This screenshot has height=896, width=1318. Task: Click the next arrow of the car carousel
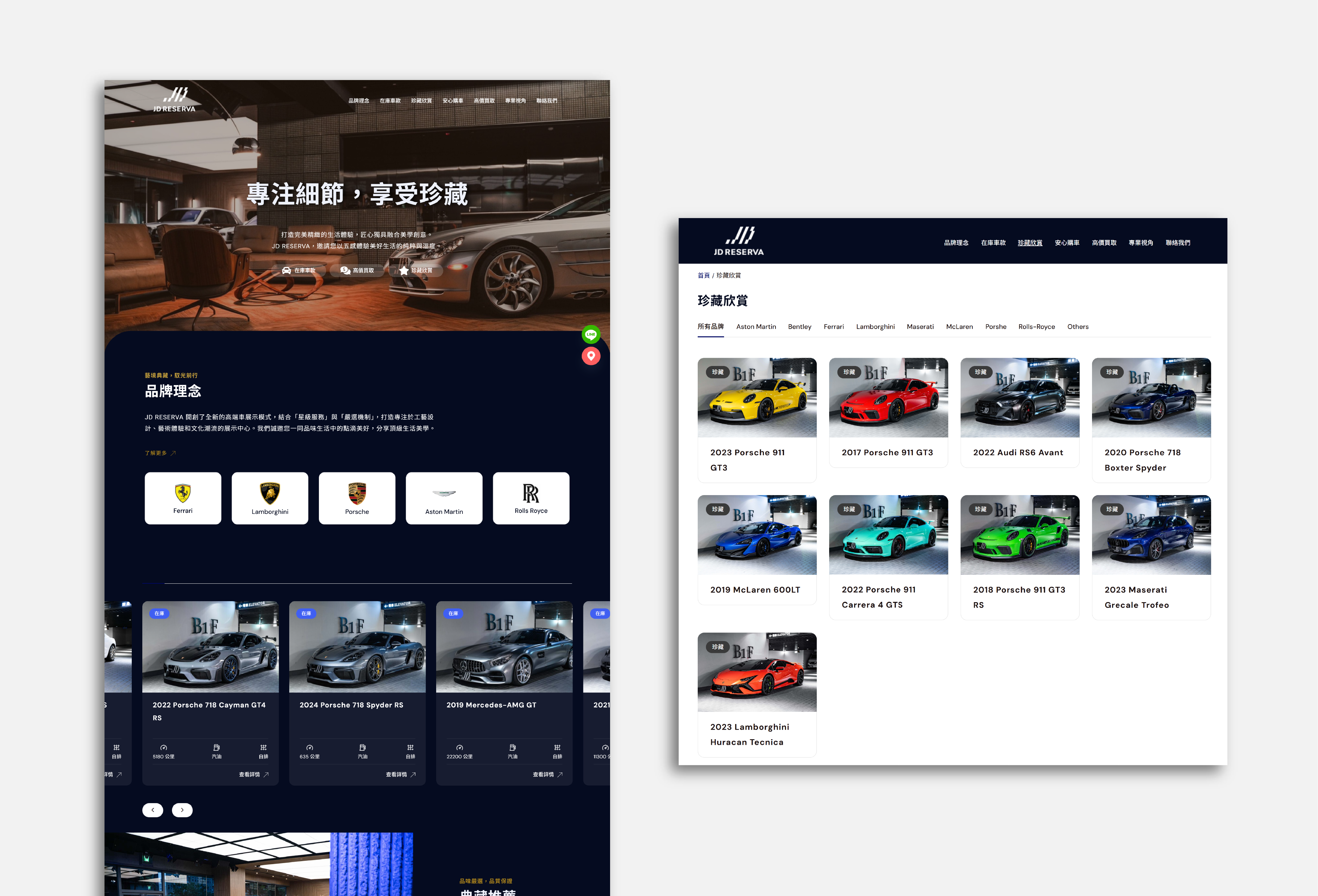[x=182, y=810]
